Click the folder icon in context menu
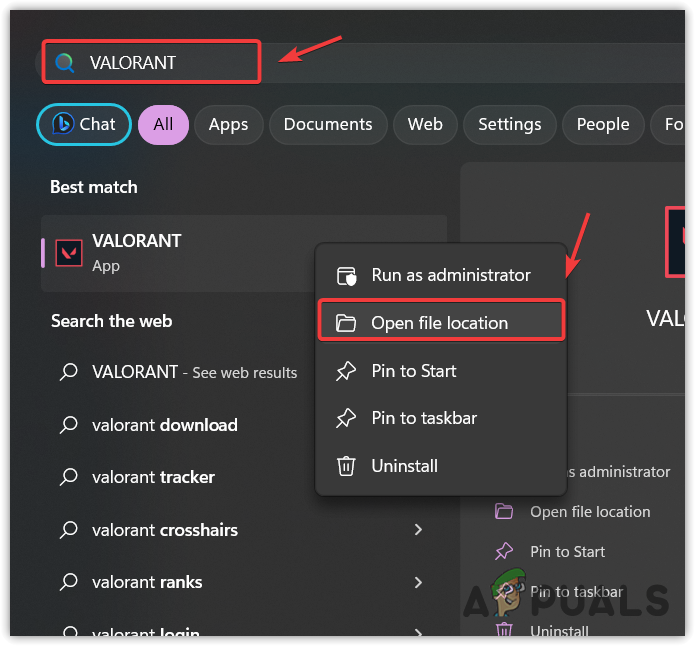This screenshot has height=646, width=695. tap(346, 323)
